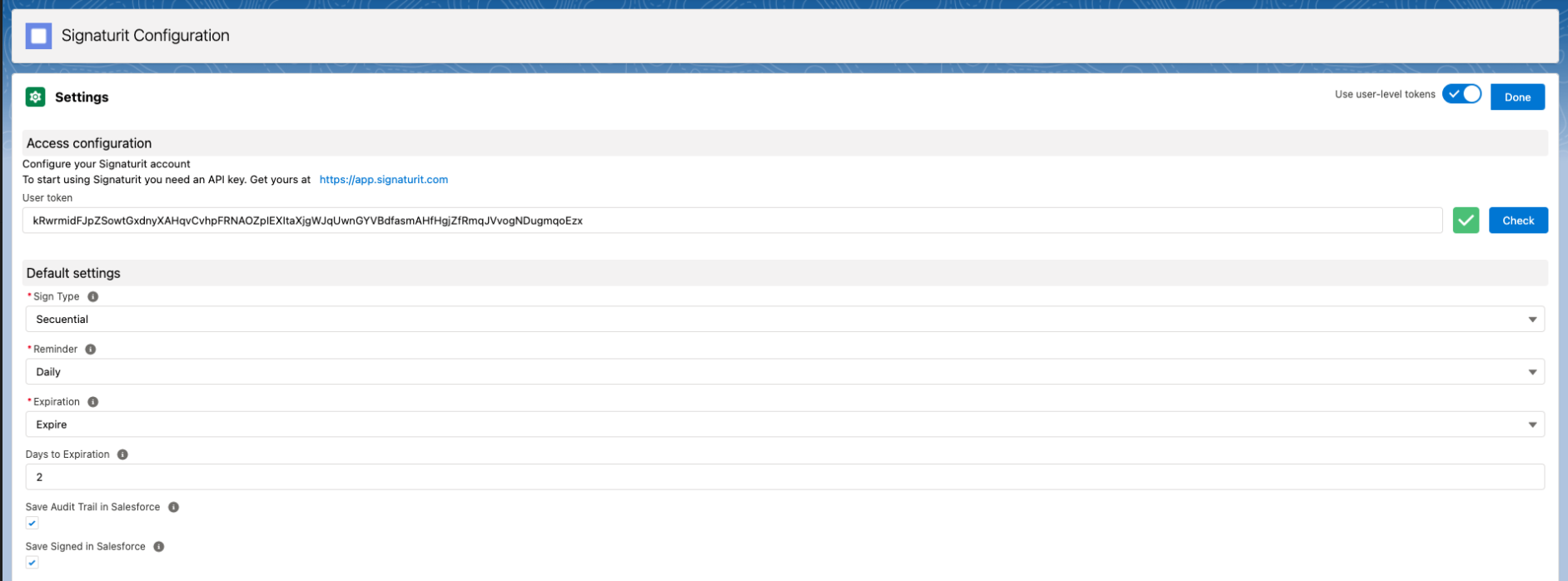
Task: Click the Use user-level tokens label
Action: click(x=1385, y=94)
